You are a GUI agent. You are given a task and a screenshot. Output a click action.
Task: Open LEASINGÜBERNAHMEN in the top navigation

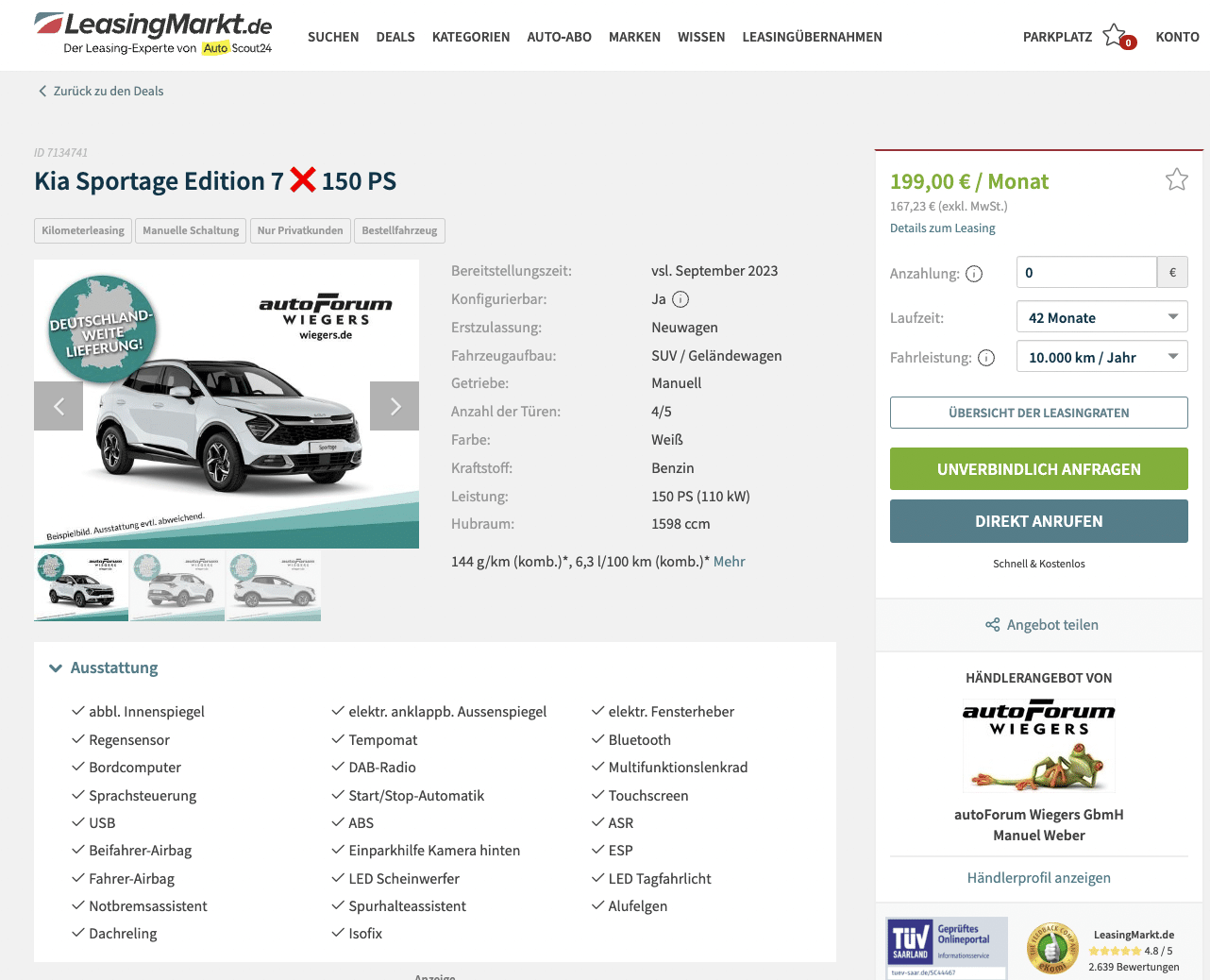812,37
